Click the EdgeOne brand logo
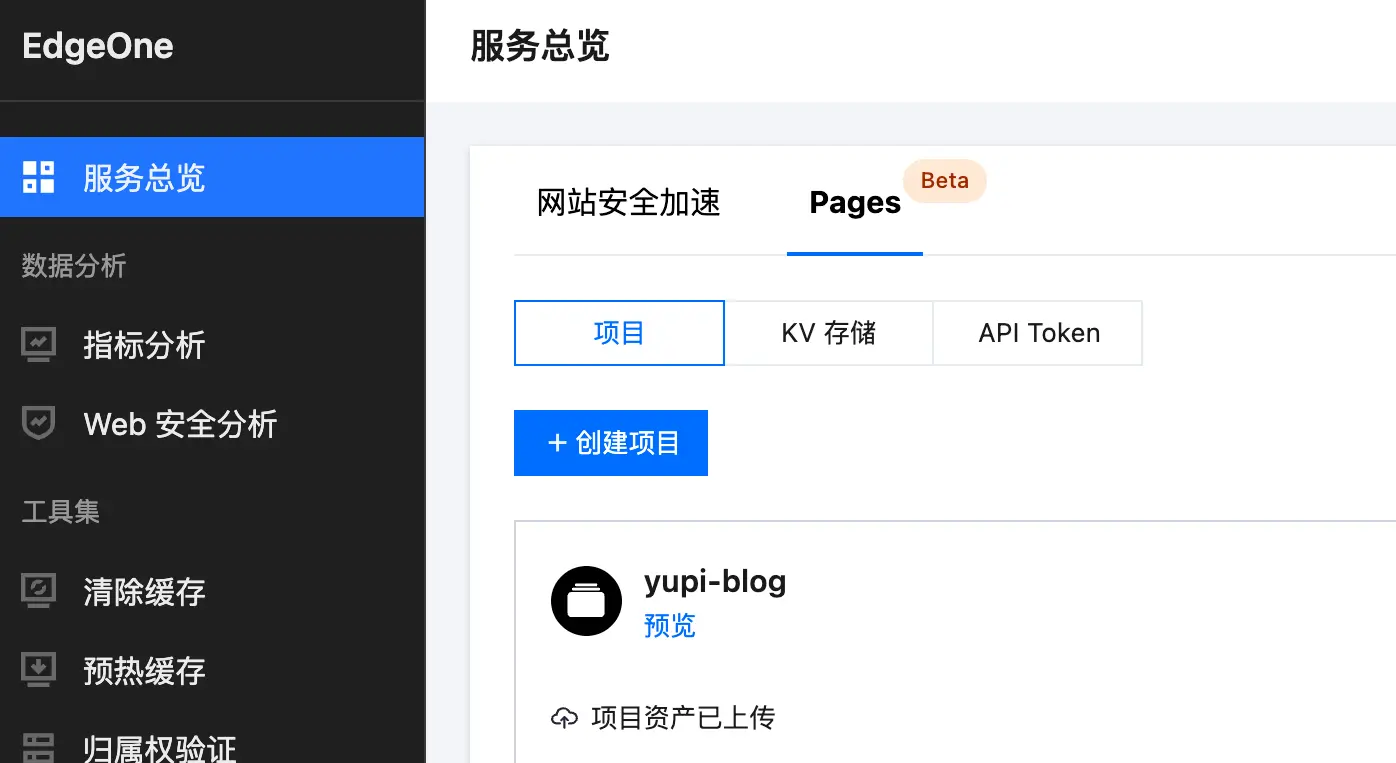The height and width of the screenshot is (763, 1396). (96, 45)
